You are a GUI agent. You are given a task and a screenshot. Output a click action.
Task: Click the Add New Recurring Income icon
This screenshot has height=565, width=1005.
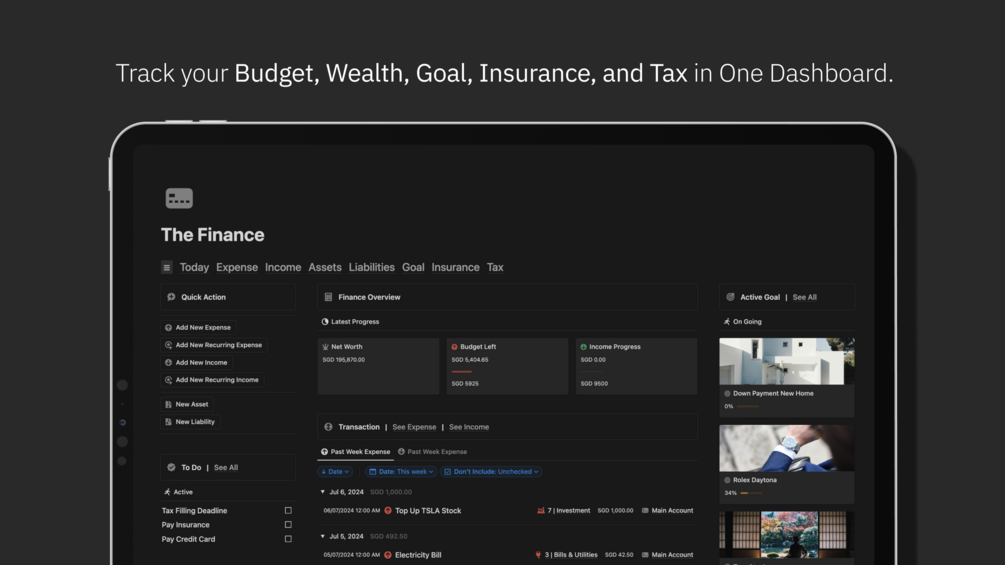pyautogui.click(x=168, y=380)
